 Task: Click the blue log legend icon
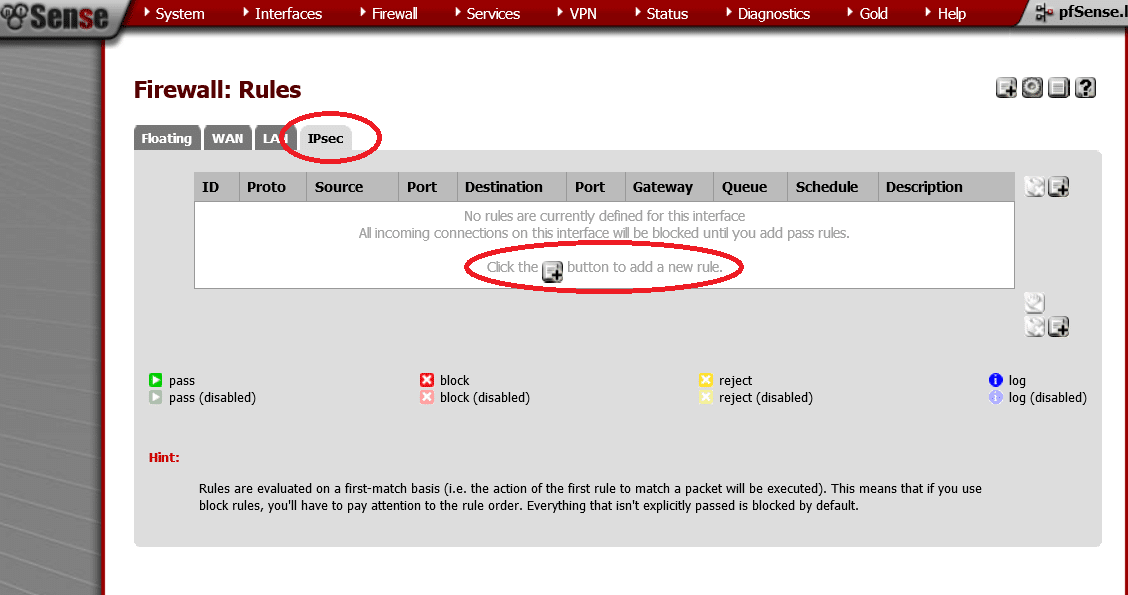click(x=995, y=380)
